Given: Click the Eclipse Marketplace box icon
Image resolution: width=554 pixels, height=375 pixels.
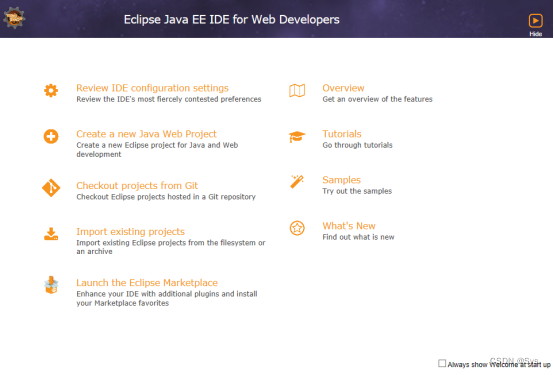Looking at the screenshot, I should (x=51, y=285).
